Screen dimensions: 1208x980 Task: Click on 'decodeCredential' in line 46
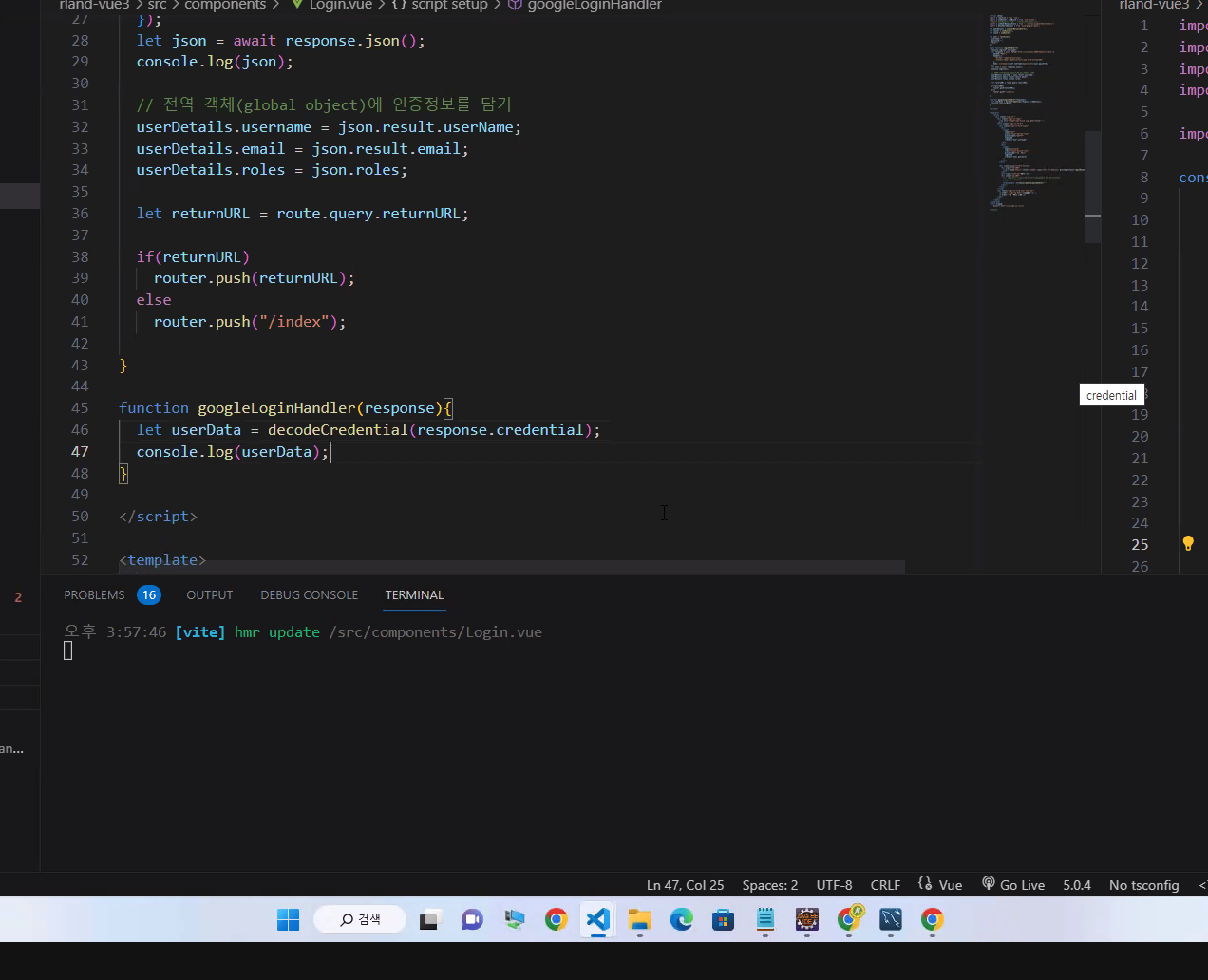(337, 429)
